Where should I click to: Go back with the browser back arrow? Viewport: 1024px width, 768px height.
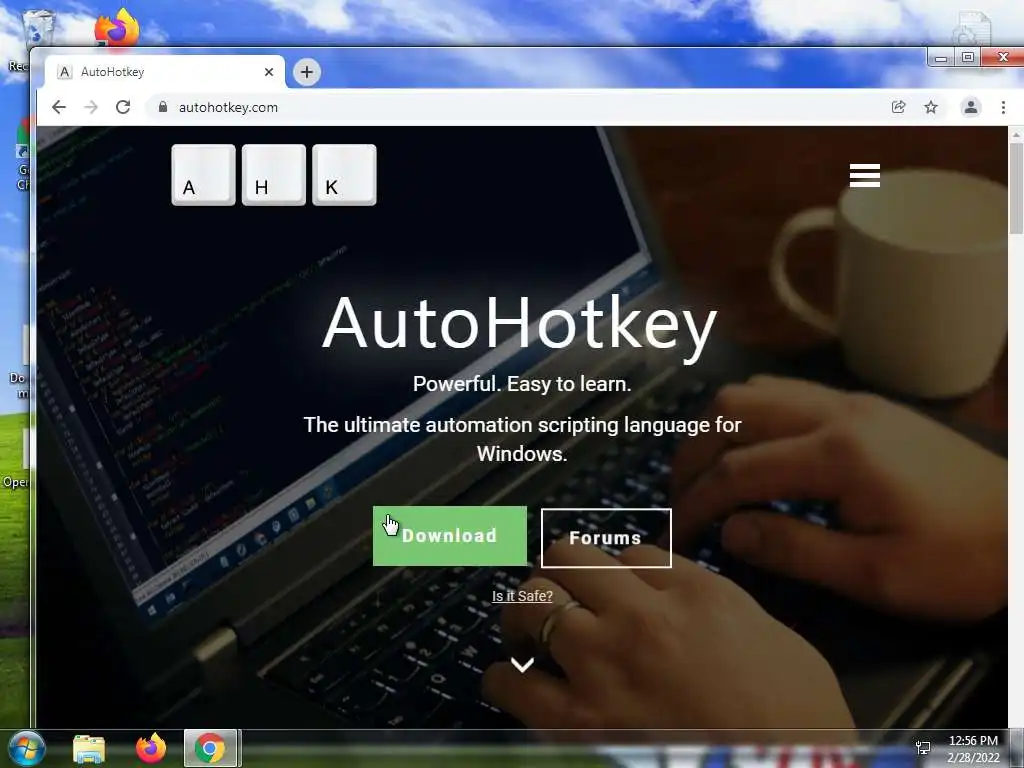coord(59,107)
